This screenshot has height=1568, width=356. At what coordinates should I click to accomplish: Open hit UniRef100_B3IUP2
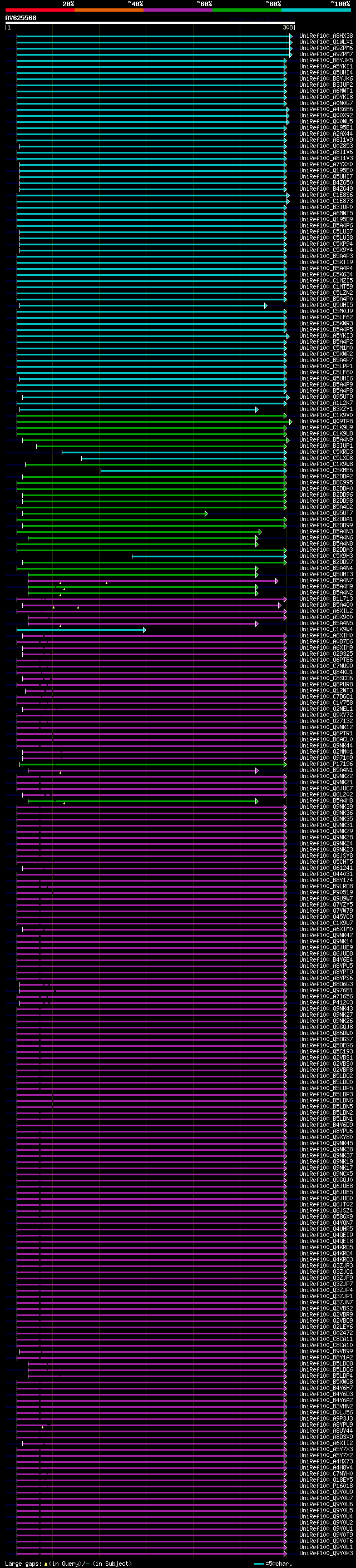(326, 85)
